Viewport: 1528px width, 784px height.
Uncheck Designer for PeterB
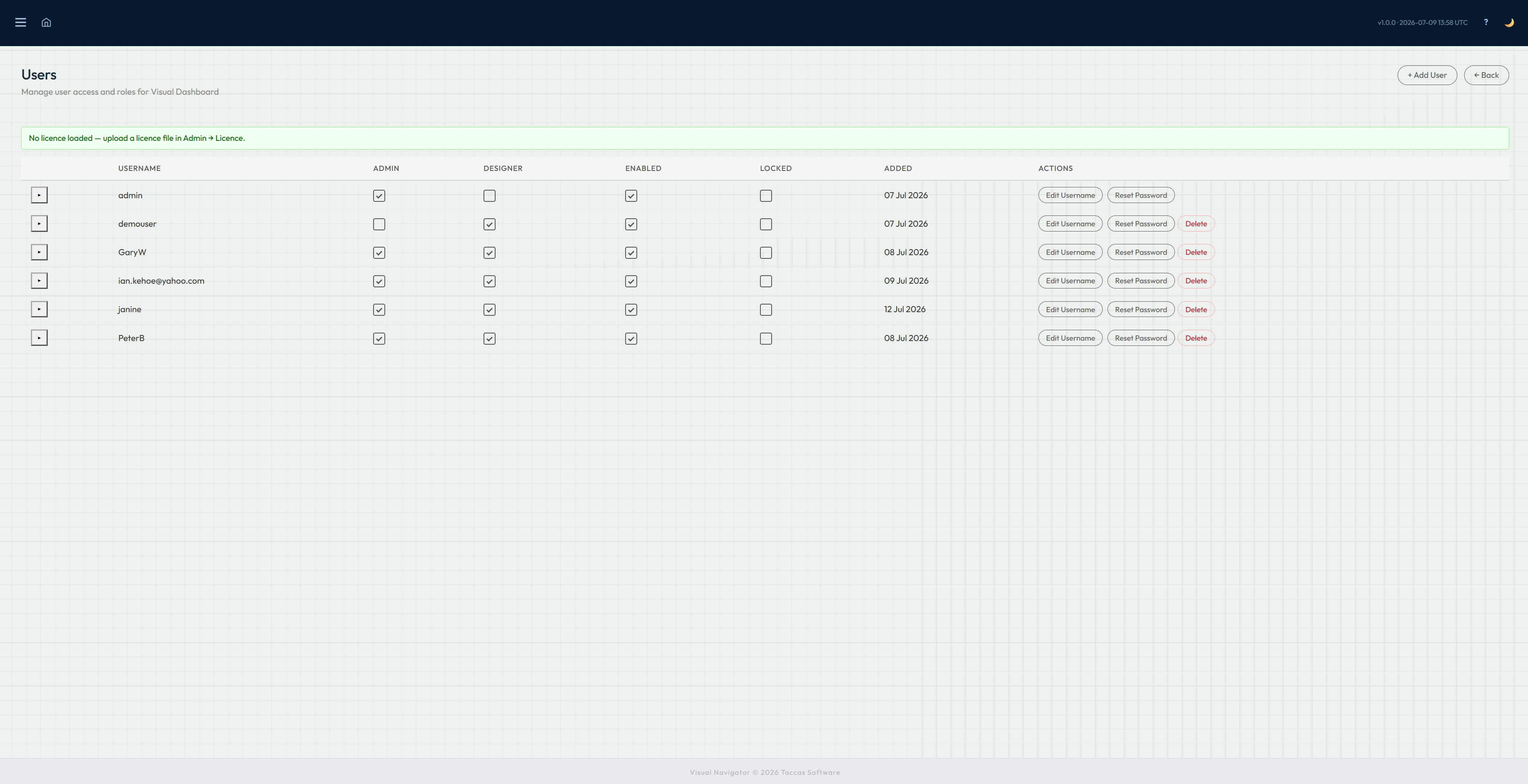pyautogui.click(x=490, y=339)
